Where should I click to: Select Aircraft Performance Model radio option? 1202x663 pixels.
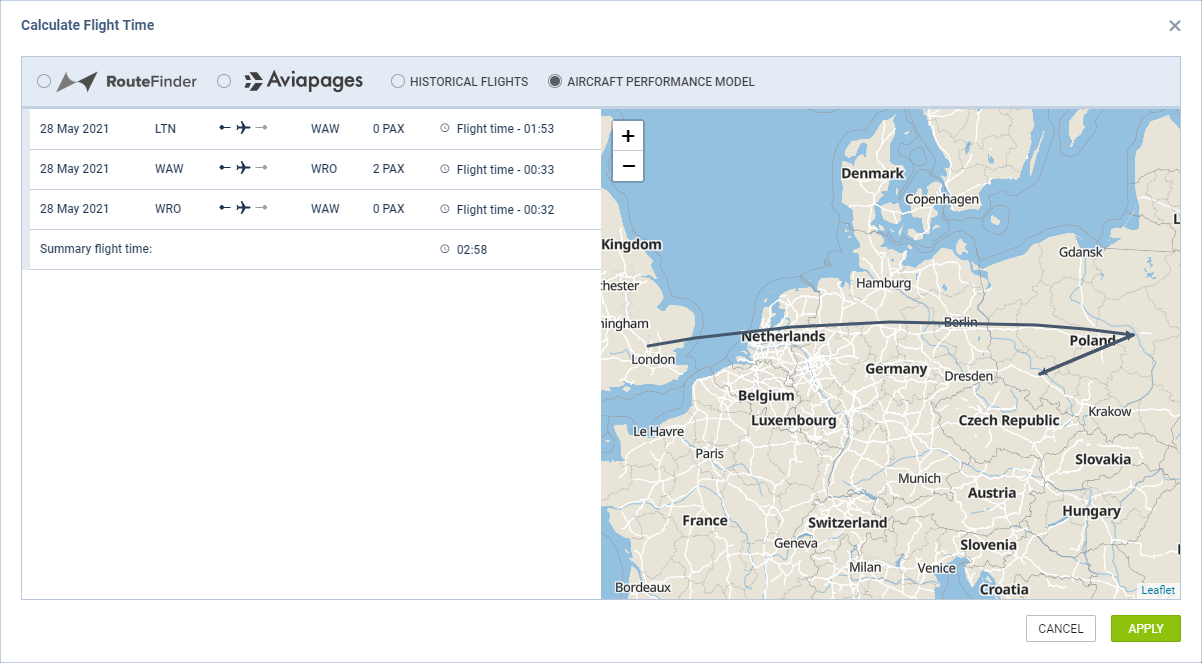point(555,81)
